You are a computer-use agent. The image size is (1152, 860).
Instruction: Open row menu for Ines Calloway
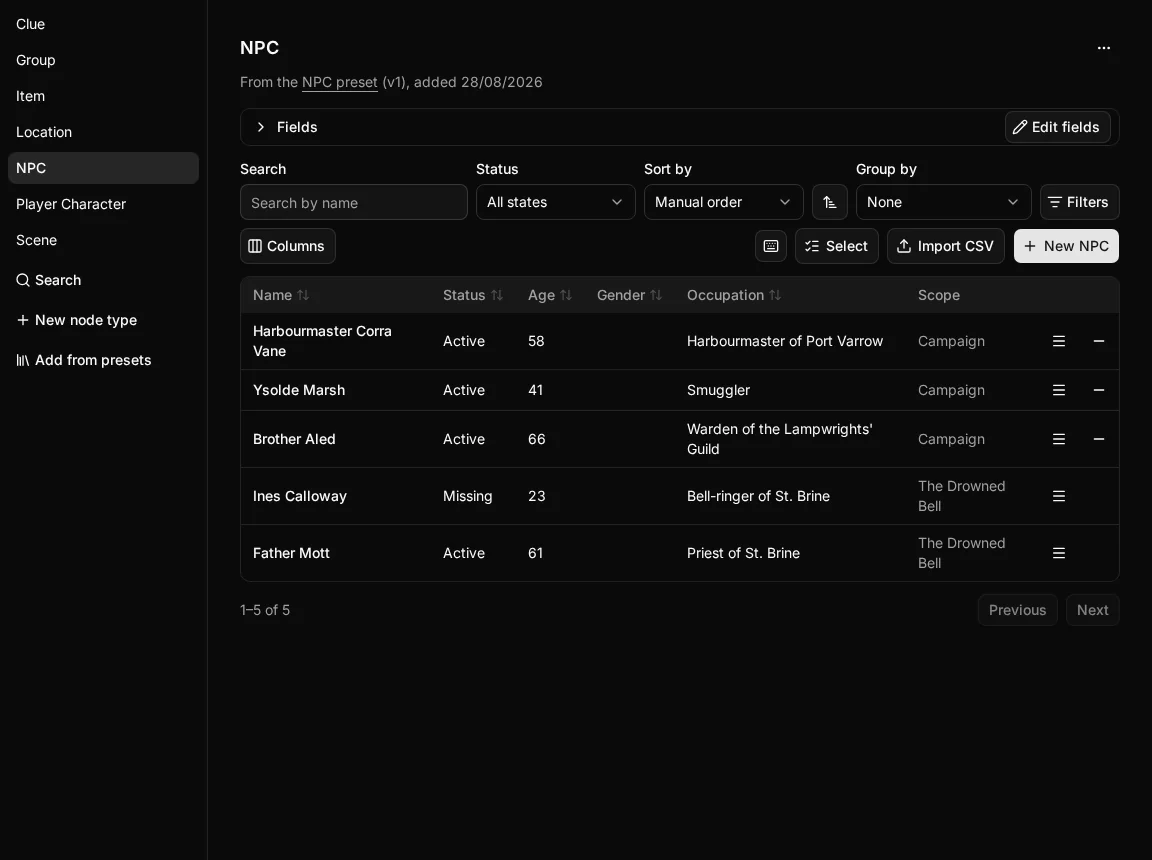tap(1059, 496)
